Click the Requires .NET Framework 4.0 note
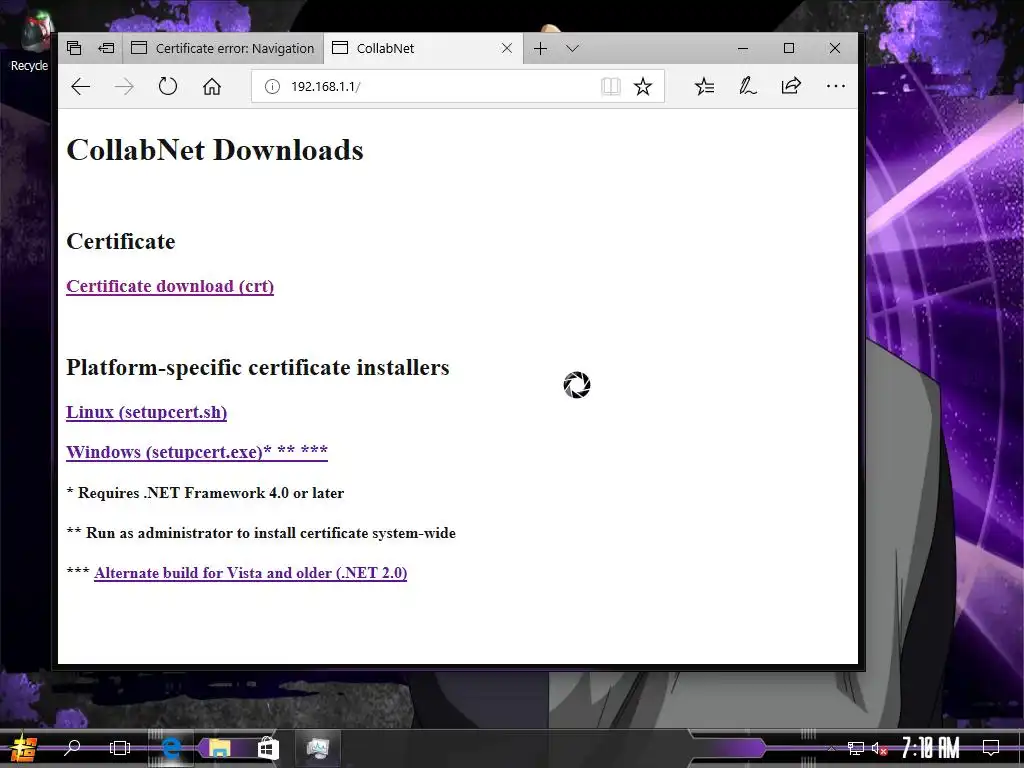1024x768 pixels. click(205, 493)
